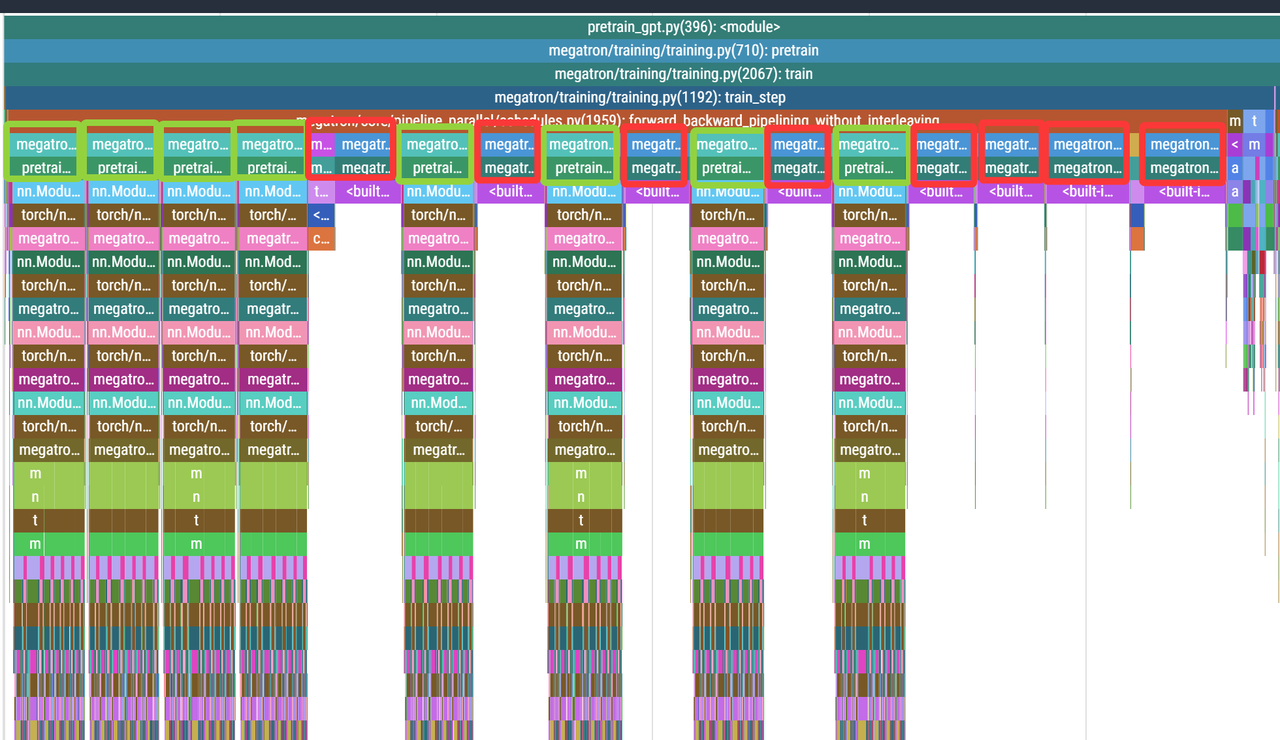Click the rightmost red-boxed megatron frame
The image size is (1280, 740).
point(1184,144)
